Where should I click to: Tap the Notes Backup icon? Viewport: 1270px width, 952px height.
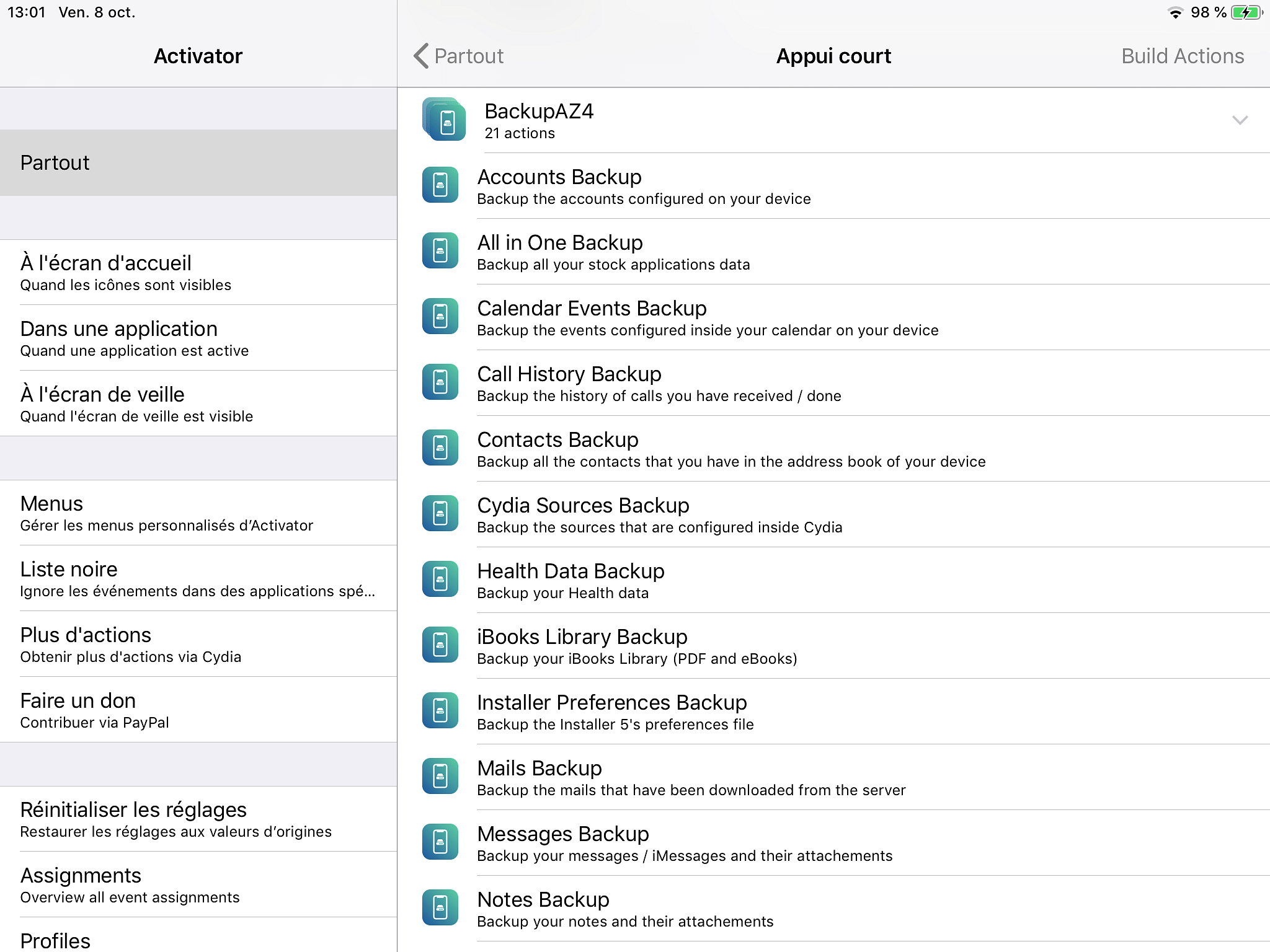coord(440,908)
